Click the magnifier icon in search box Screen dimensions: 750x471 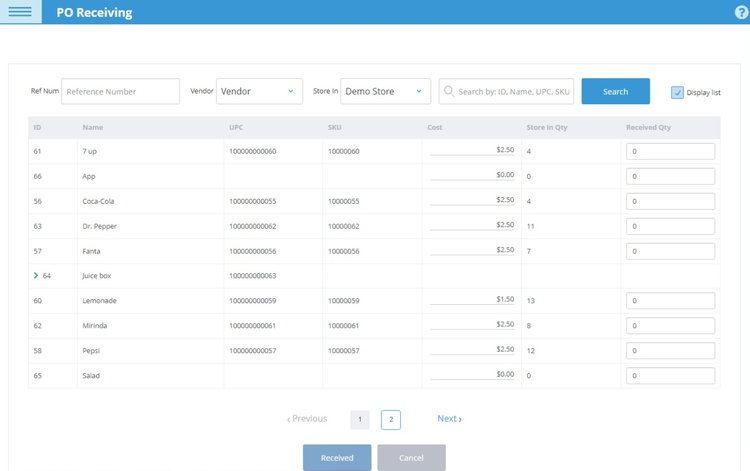pos(448,91)
